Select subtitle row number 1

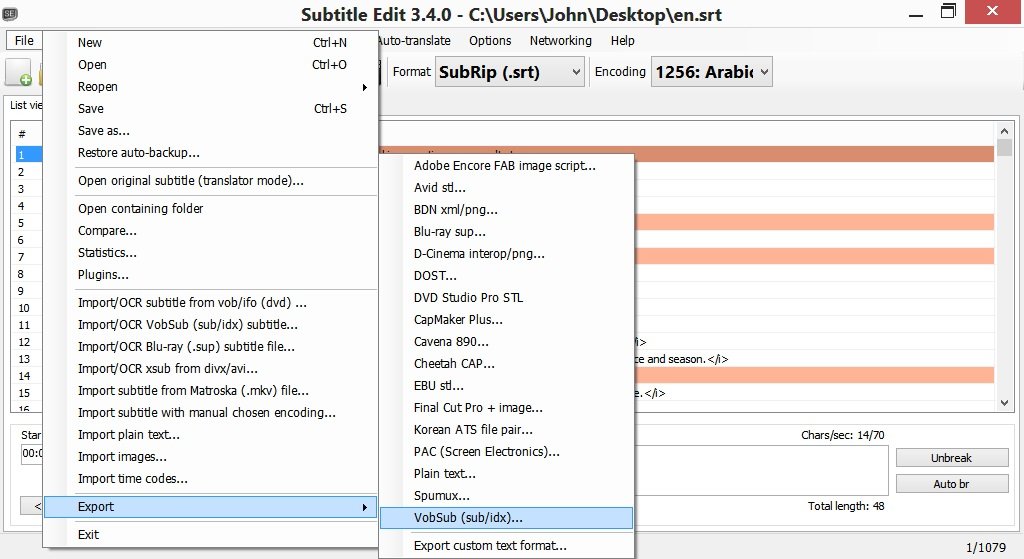coord(22,155)
